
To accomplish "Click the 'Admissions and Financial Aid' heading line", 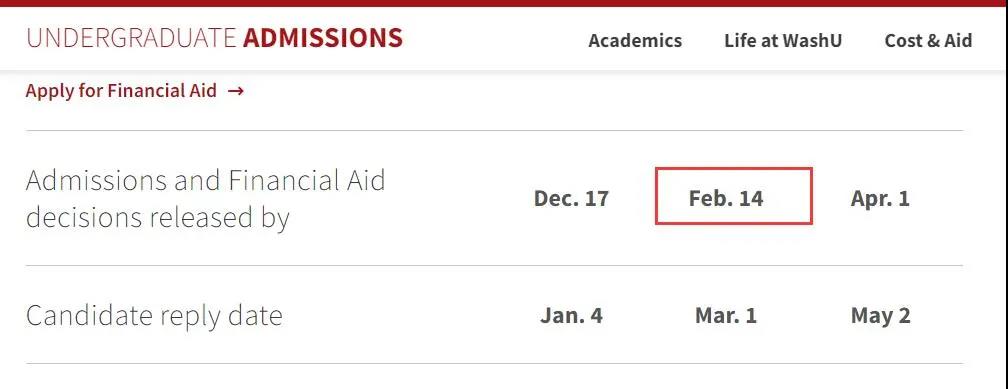I will tap(205, 181).
